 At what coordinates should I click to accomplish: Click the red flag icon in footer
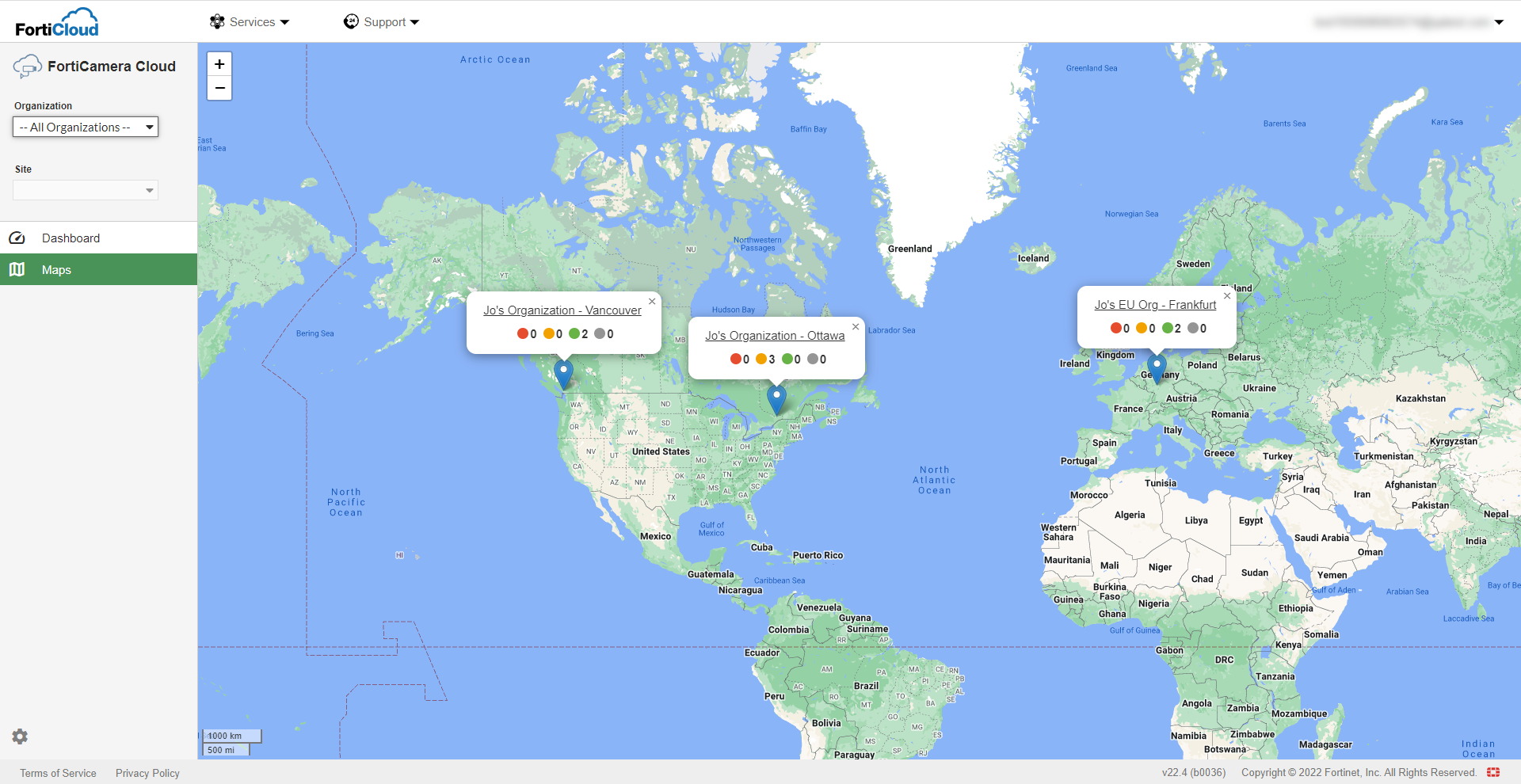(x=1493, y=772)
